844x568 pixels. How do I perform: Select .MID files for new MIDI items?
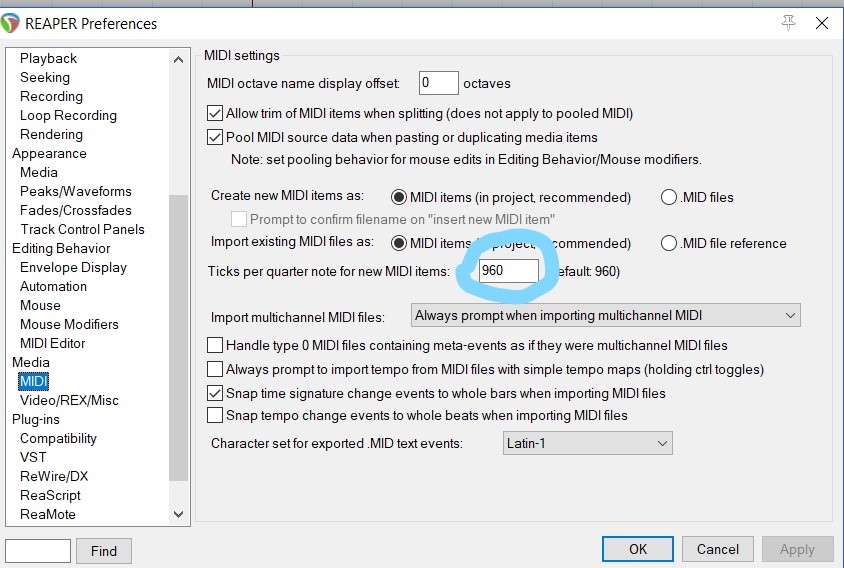coord(669,197)
